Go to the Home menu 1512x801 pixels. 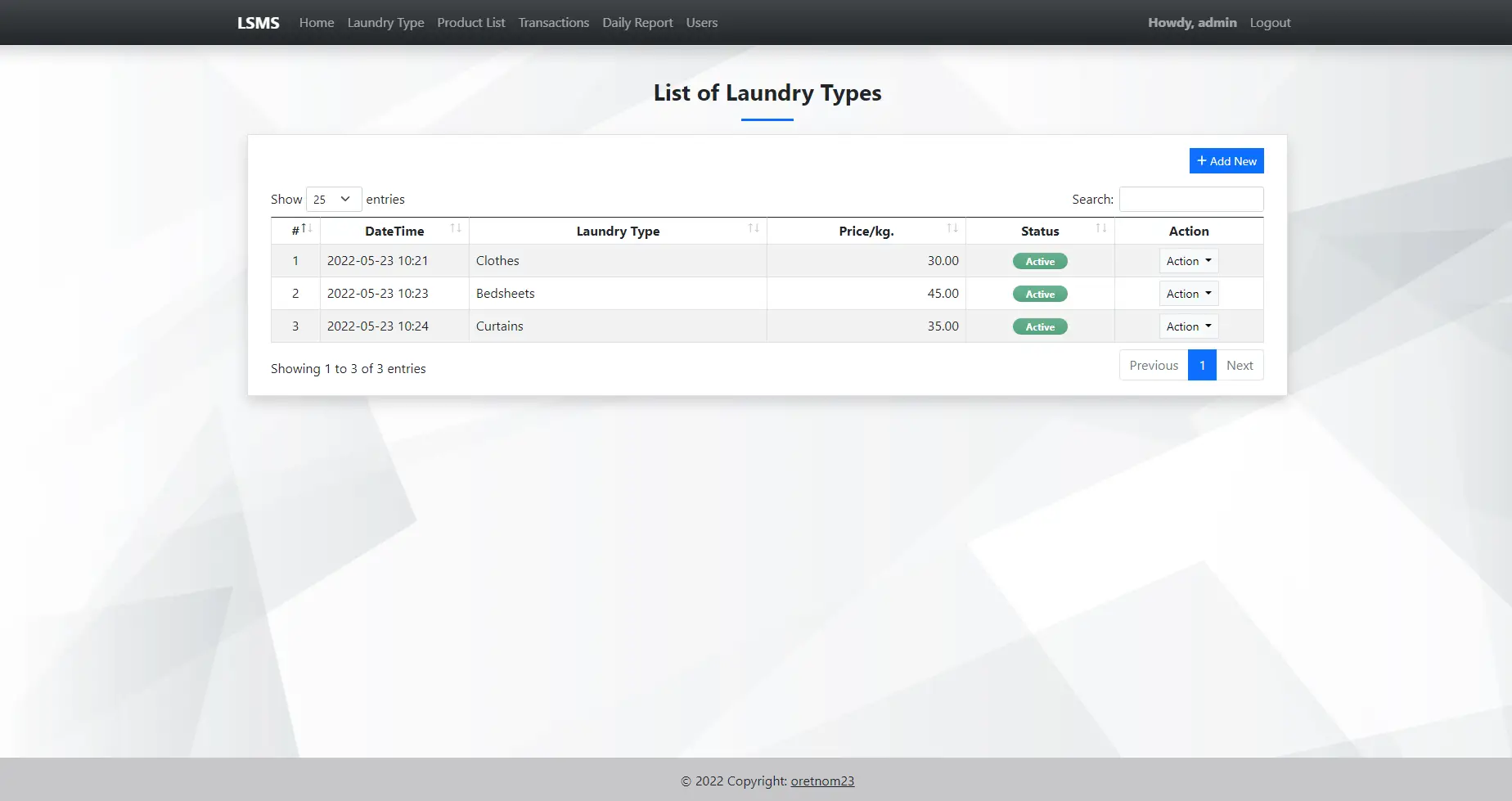pyautogui.click(x=317, y=23)
